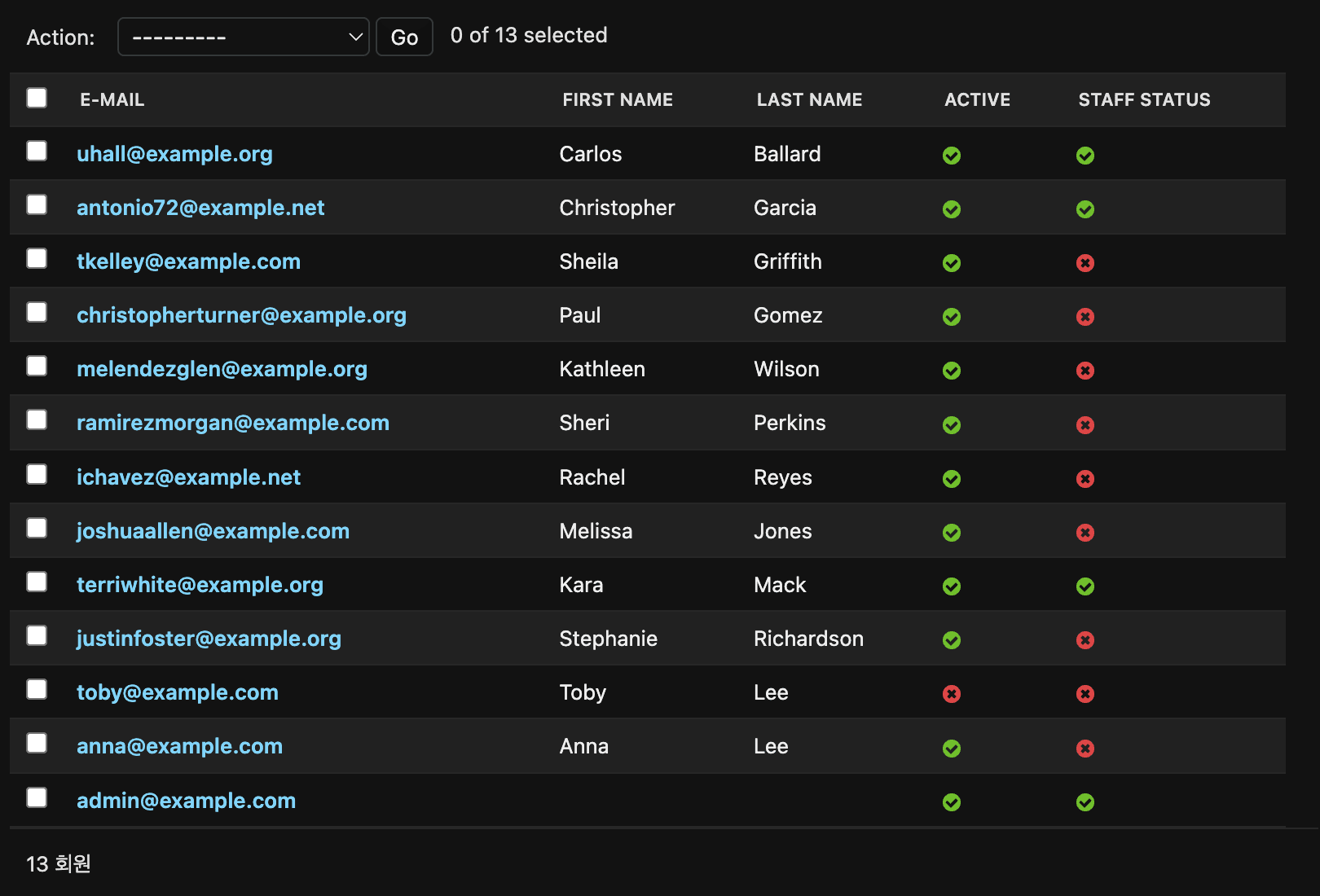Viewport: 1320px width, 896px height.
Task: Click the red staff status icon for Rachel Reyes
Action: tap(1085, 479)
